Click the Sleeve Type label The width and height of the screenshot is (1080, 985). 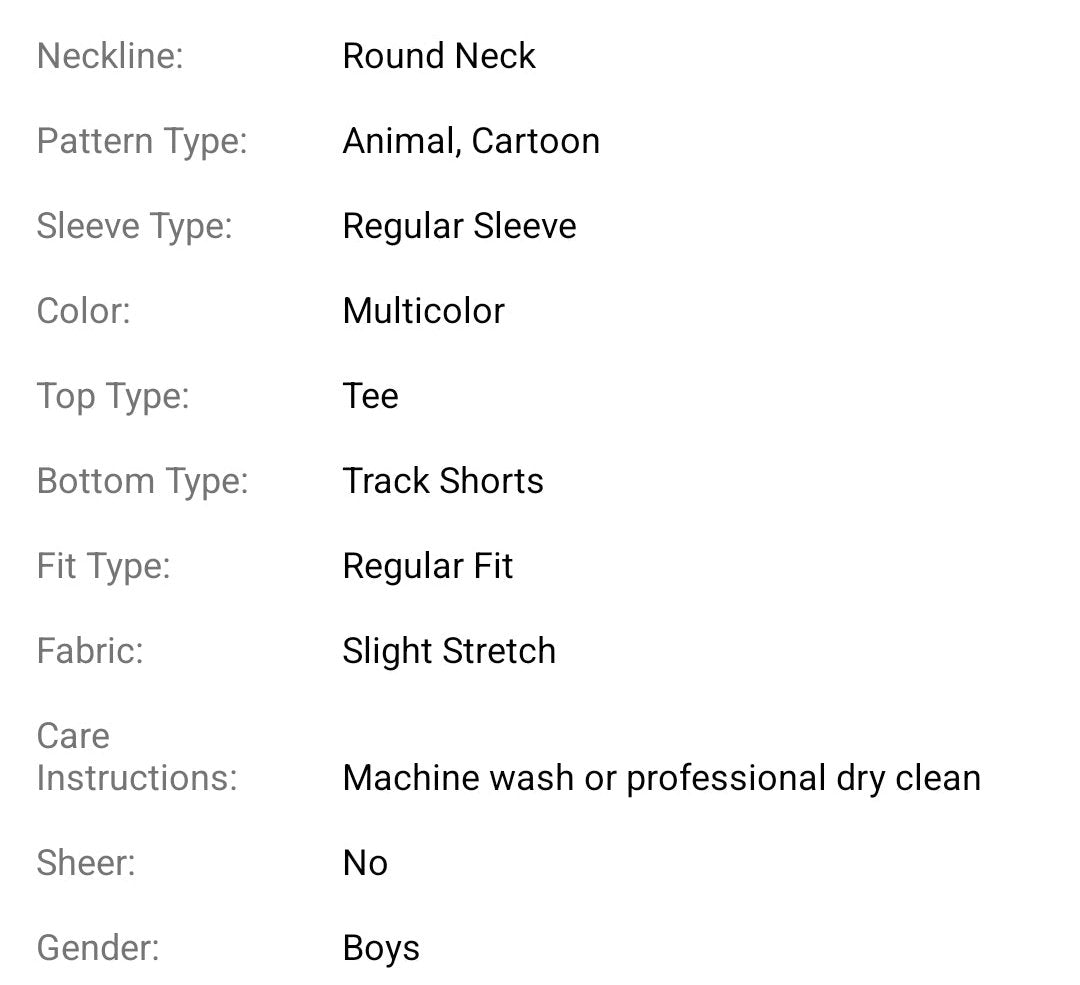(x=134, y=226)
